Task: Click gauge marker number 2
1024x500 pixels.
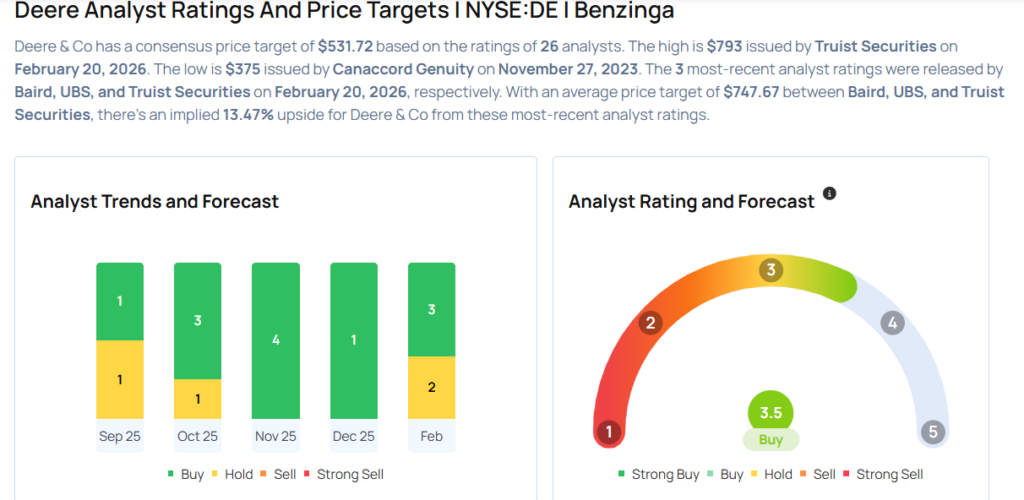Action: tap(650, 322)
